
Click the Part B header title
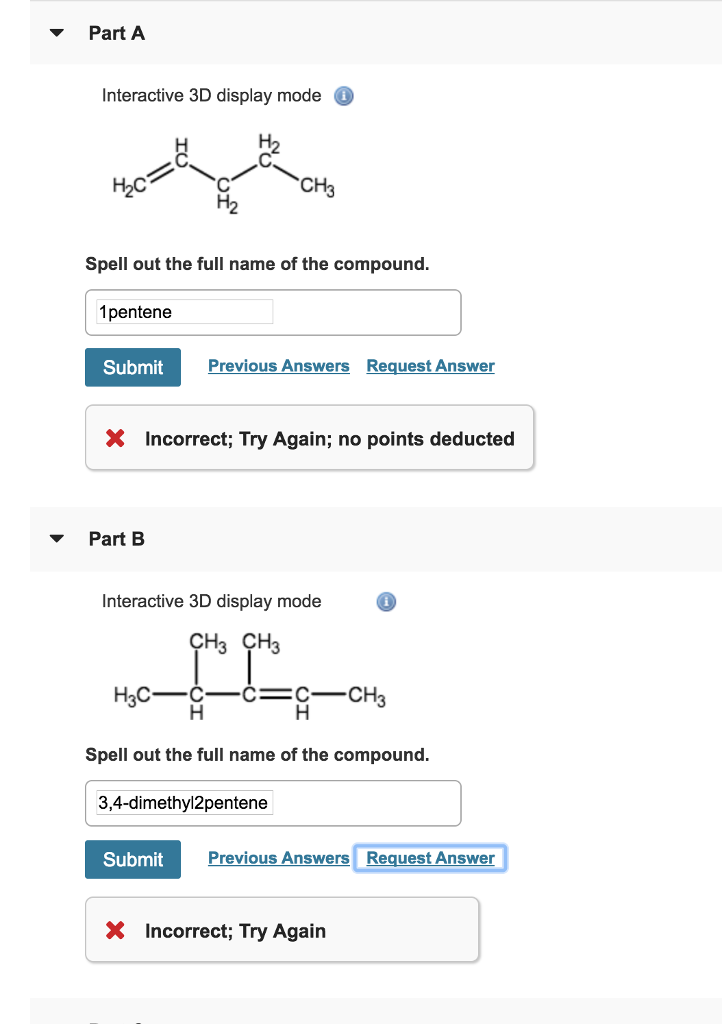[117, 539]
